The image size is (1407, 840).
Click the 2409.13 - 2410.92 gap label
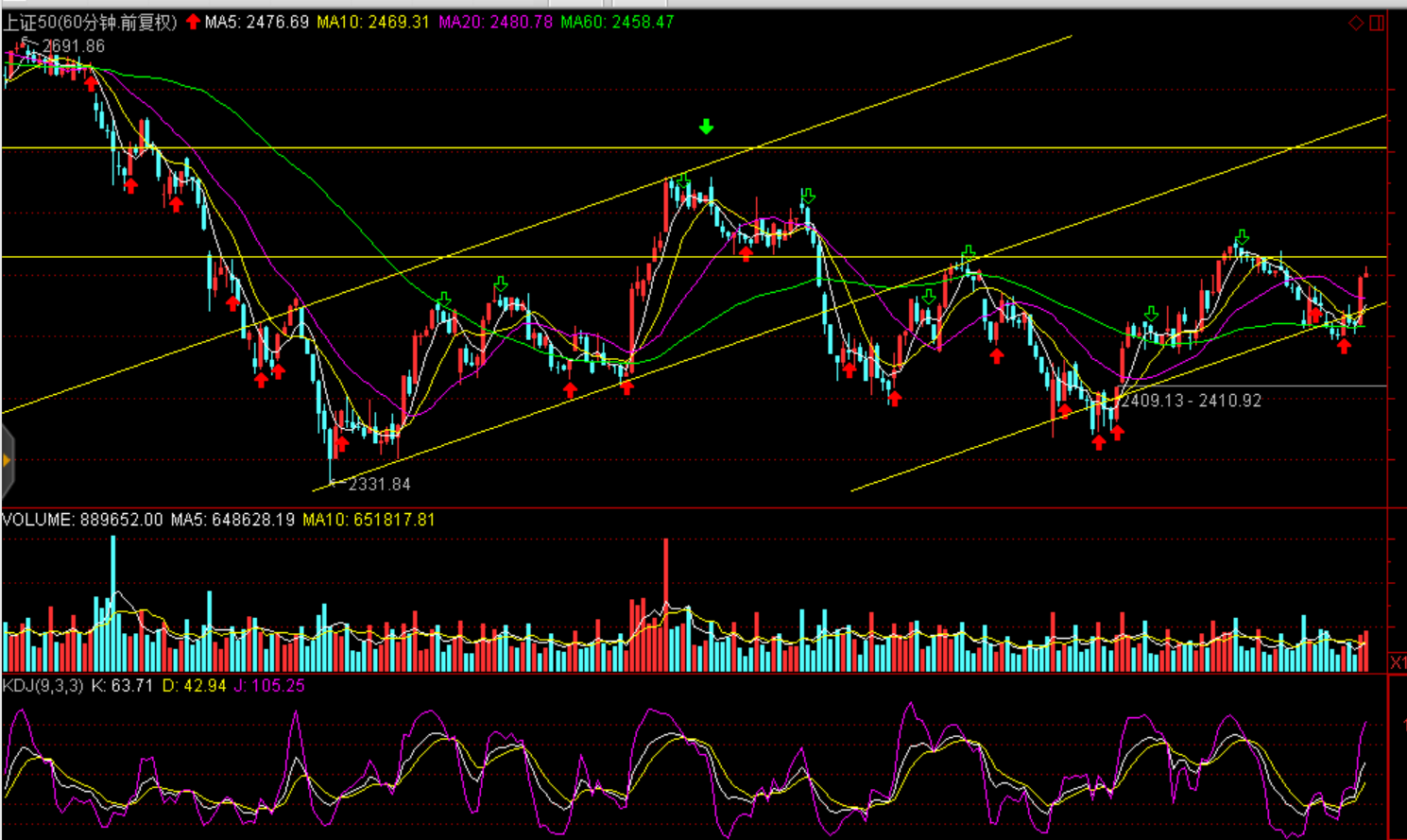[x=1191, y=401]
